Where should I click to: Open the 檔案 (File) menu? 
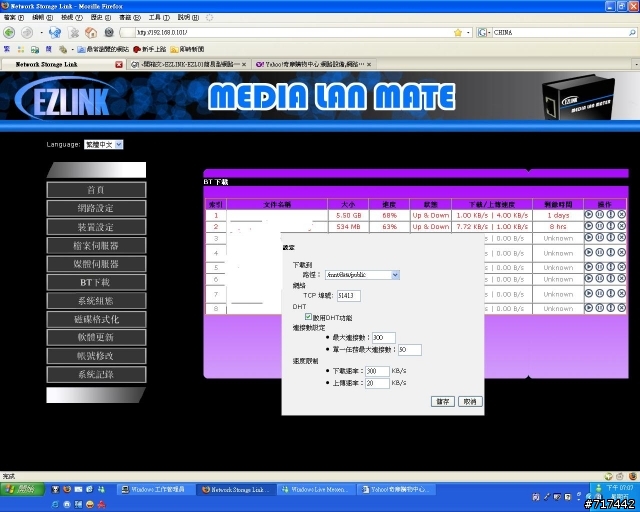point(13,18)
